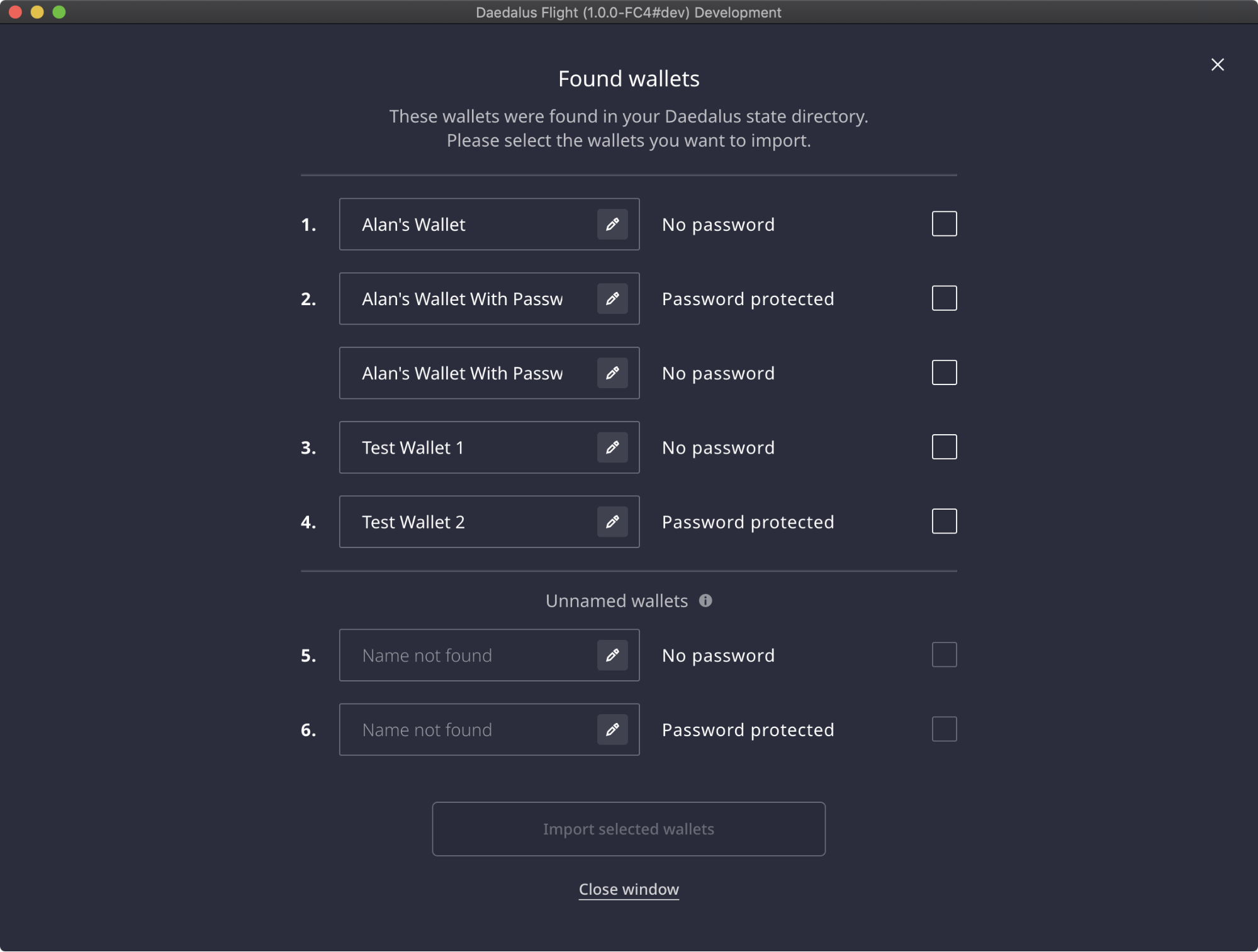Edit the name of unnamed wallet 5

pos(612,655)
